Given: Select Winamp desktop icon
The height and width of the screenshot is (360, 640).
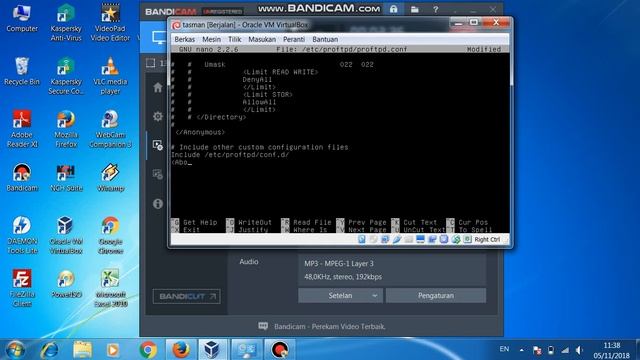Looking at the screenshot, I should [x=110, y=178].
